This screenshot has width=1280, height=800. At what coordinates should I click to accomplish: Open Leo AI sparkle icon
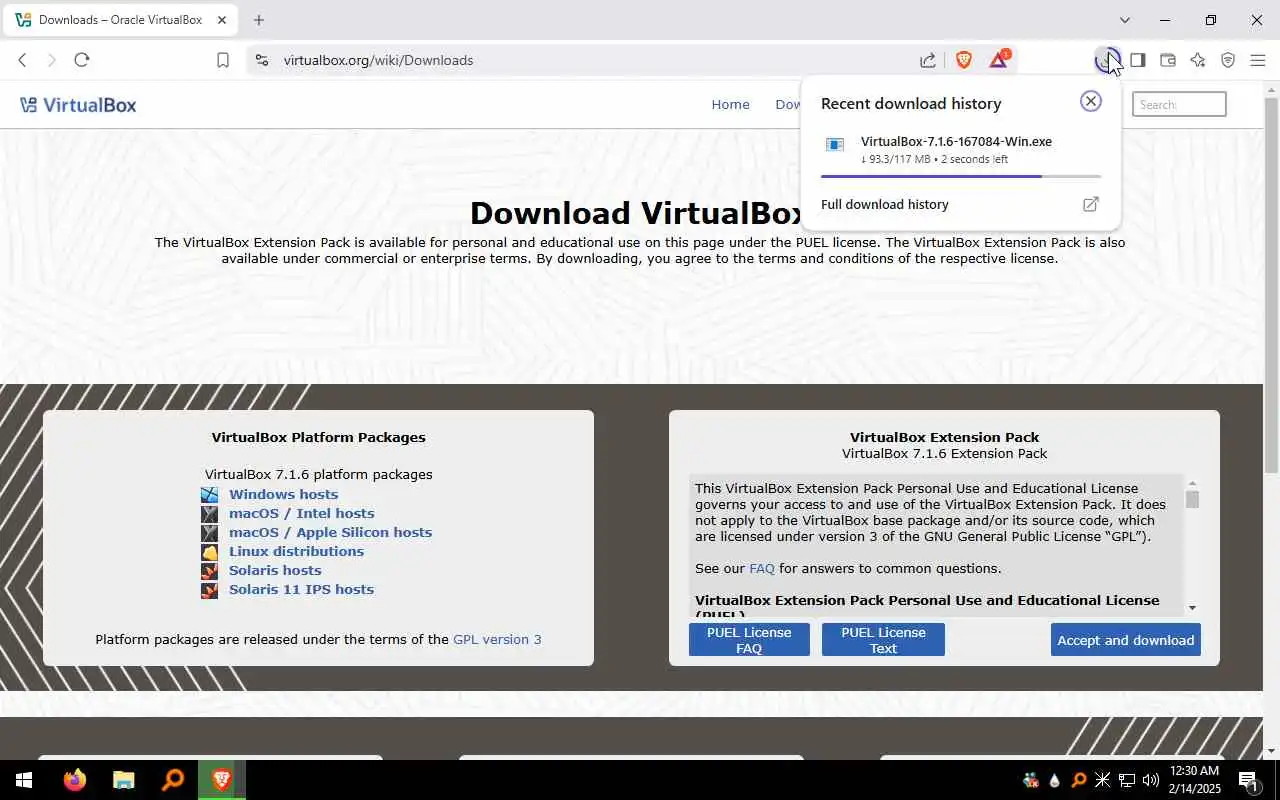point(1198,60)
